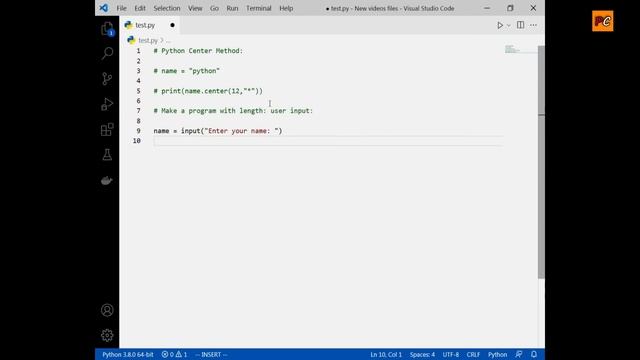Viewport: 640px width, 360px height.
Task: Click Ln 10, Col 1 status item
Action: [386, 354]
